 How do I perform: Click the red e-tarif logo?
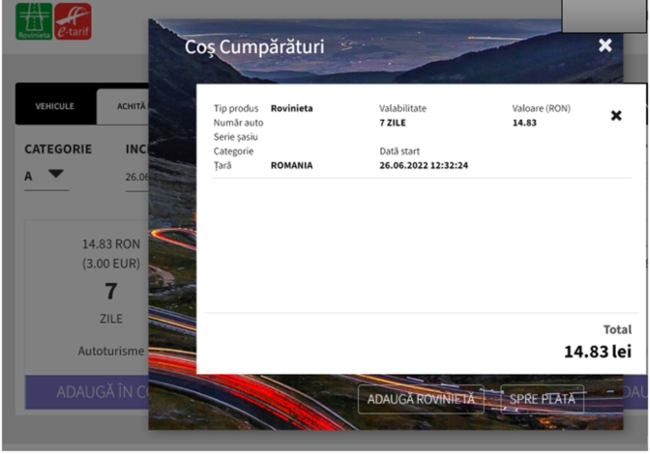click(x=72, y=21)
